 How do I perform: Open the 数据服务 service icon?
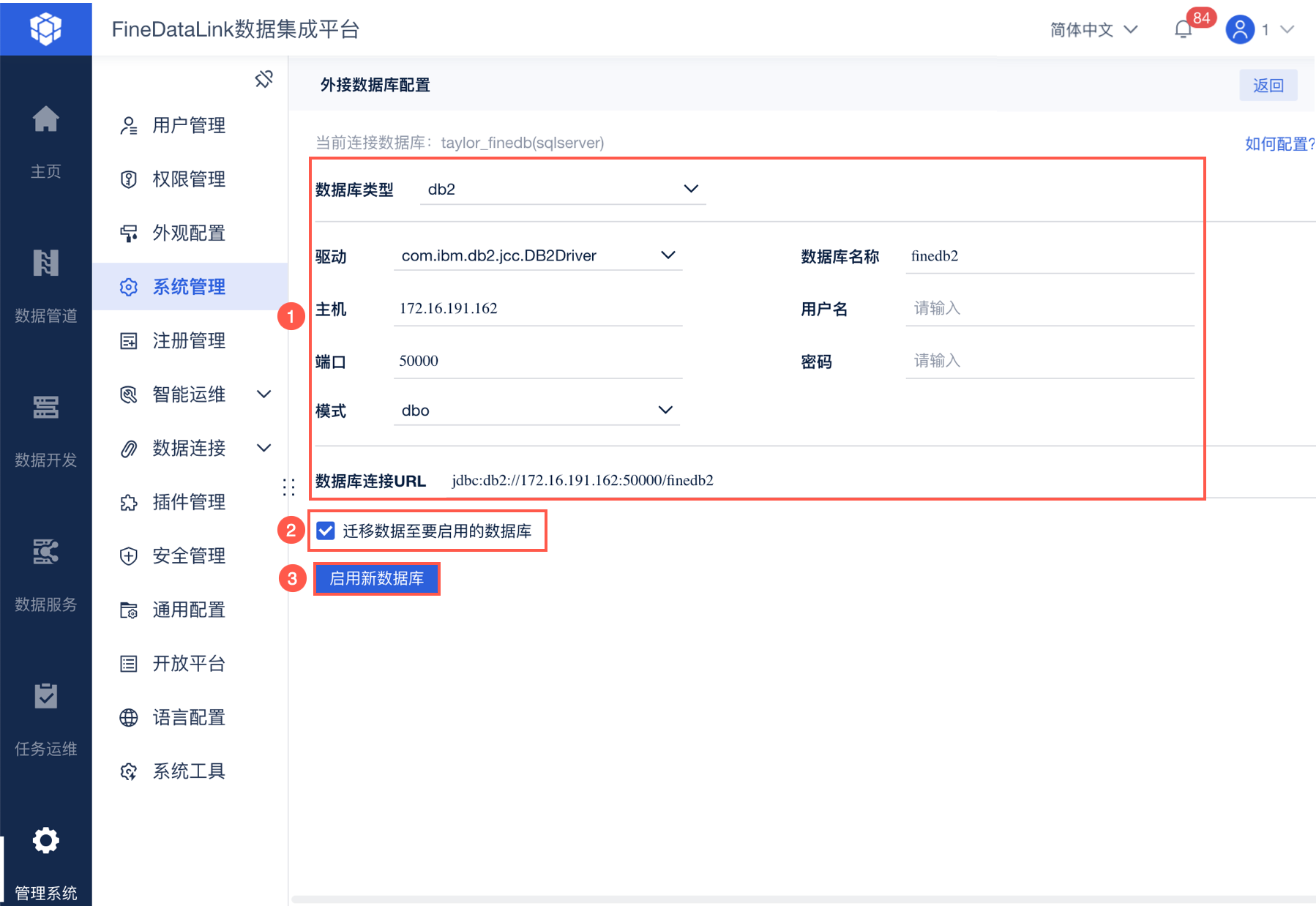(x=45, y=551)
